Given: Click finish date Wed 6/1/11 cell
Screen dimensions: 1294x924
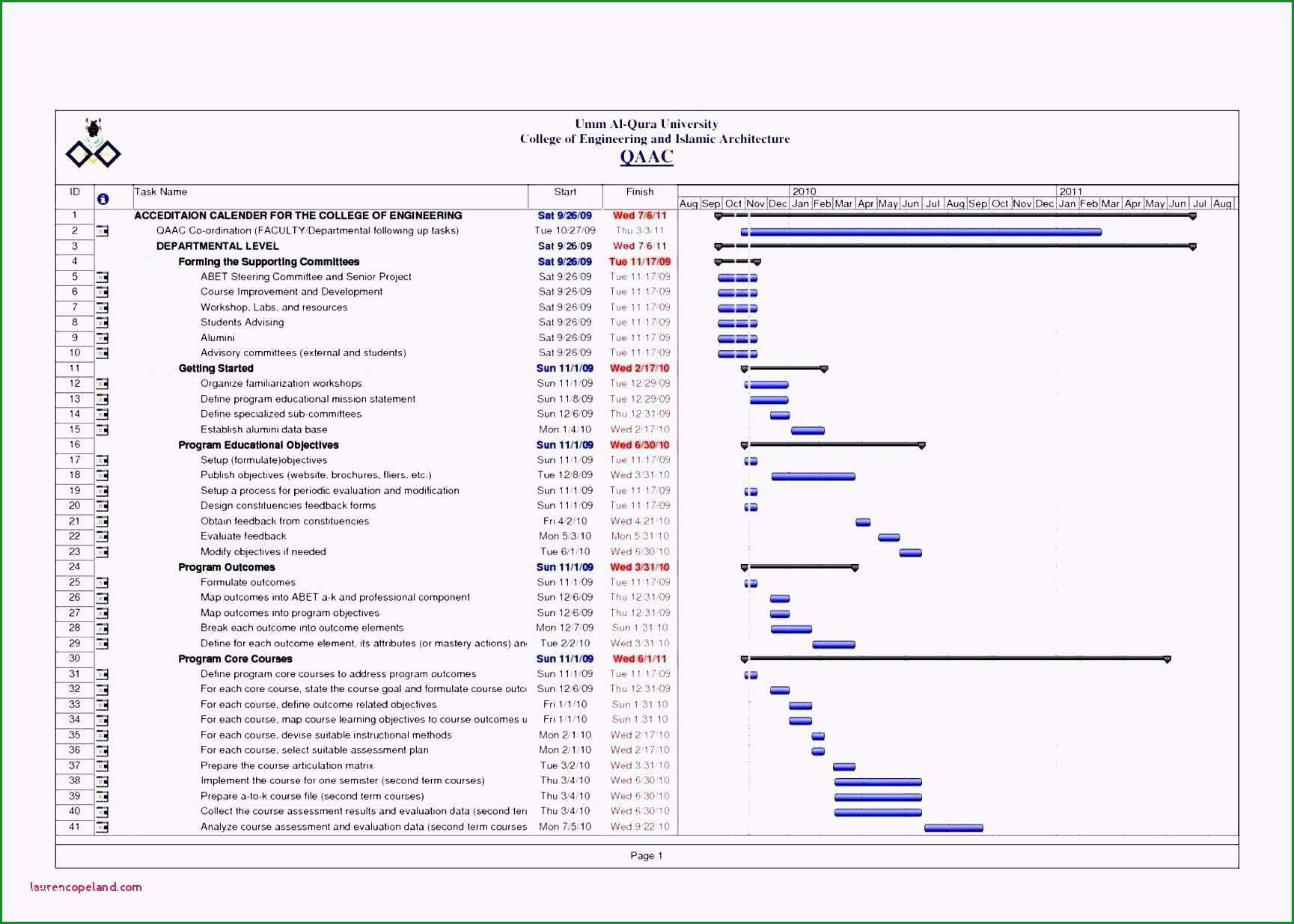Looking at the screenshot, I should (x=640, y=659).
